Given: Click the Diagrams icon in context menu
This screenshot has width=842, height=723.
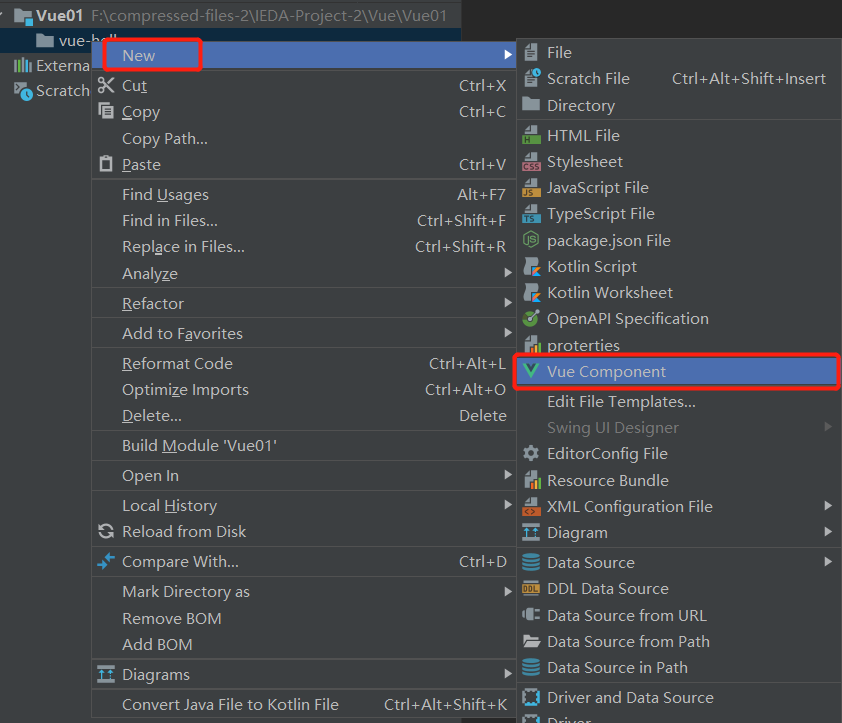Looking at the screenshot, I should (106, 674).
